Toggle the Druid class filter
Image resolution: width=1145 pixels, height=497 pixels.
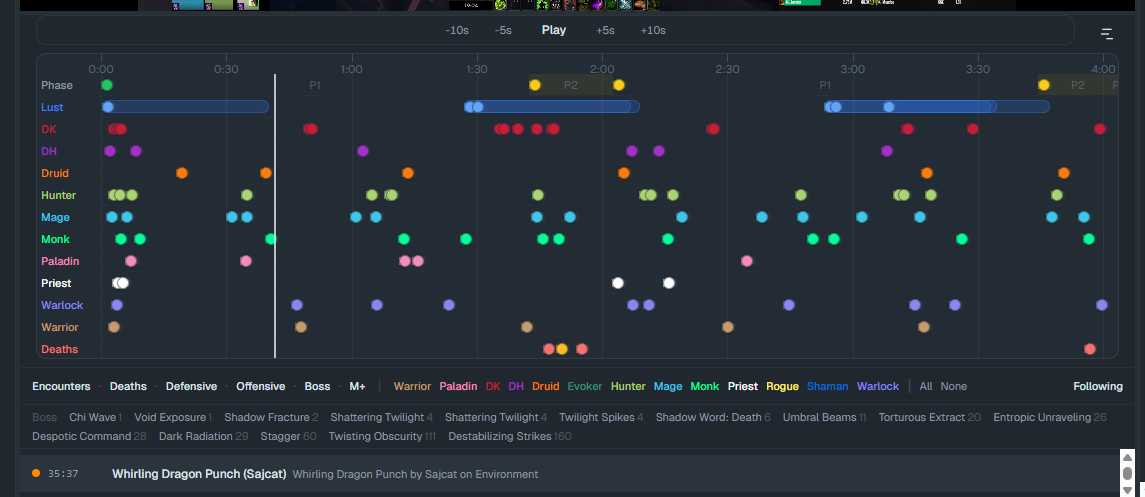click(x=545, y=386)
